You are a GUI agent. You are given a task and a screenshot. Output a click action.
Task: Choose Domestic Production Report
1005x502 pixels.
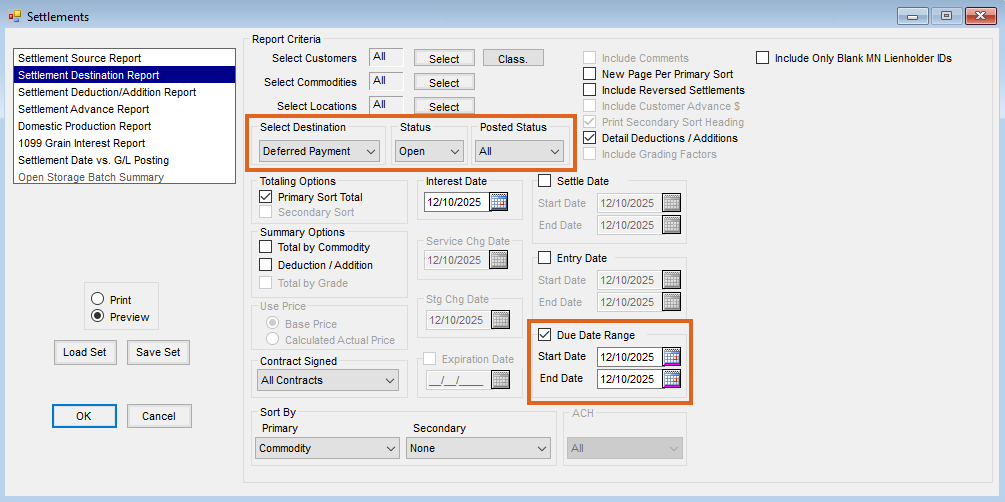click(124, 126)
